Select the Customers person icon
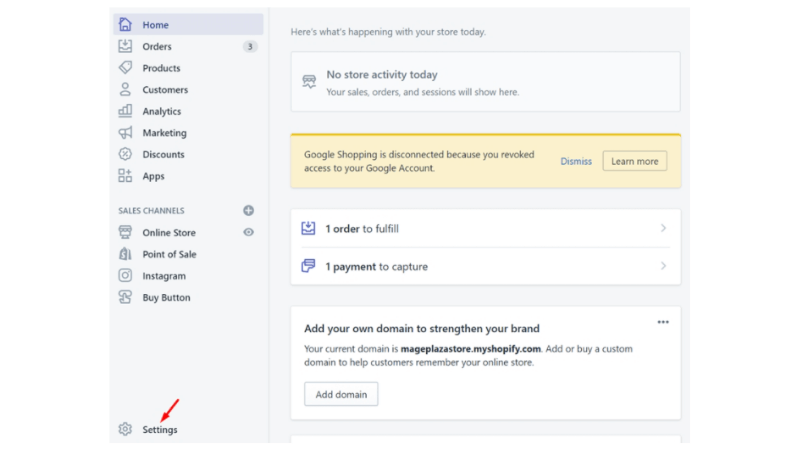 click(x=125, y=89)
